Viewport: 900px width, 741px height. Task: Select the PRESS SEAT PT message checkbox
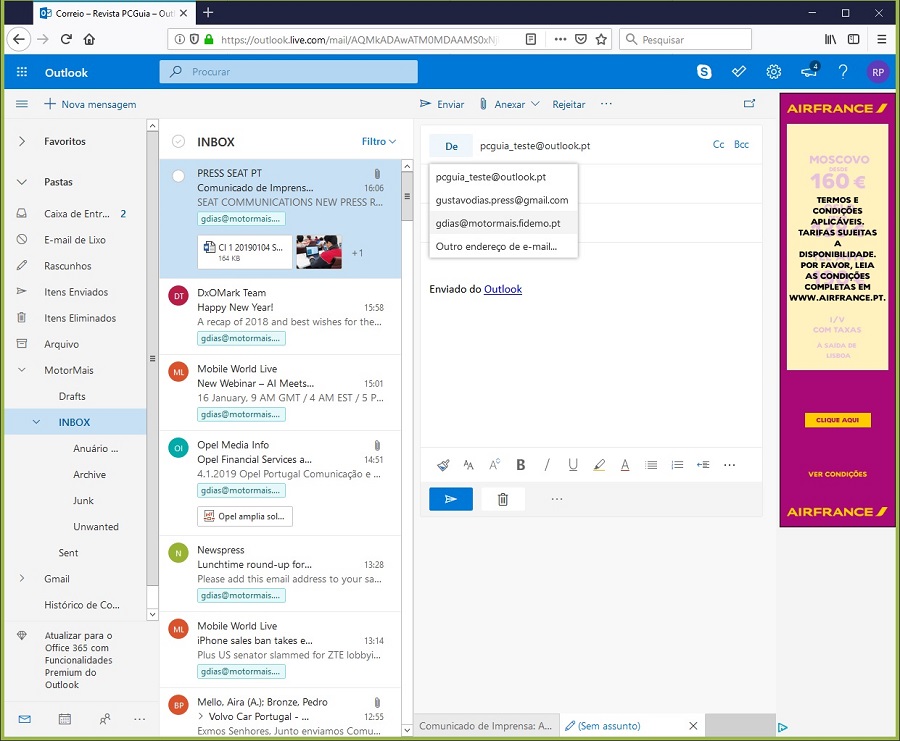(178, 175)
